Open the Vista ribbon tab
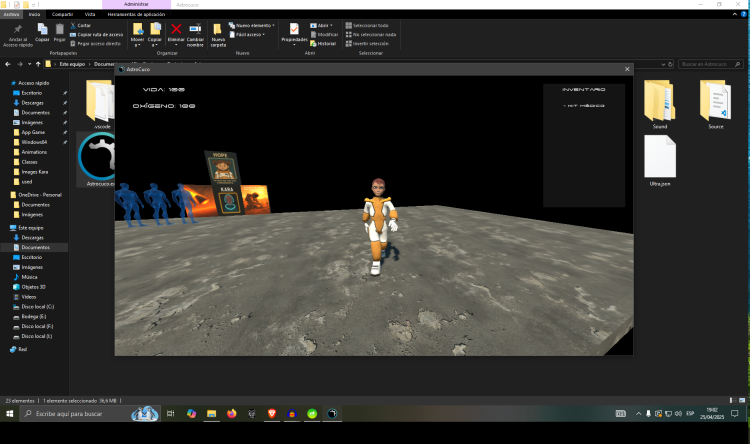The width and height of the screenshot is (750, 444). [x=90, y=15]
